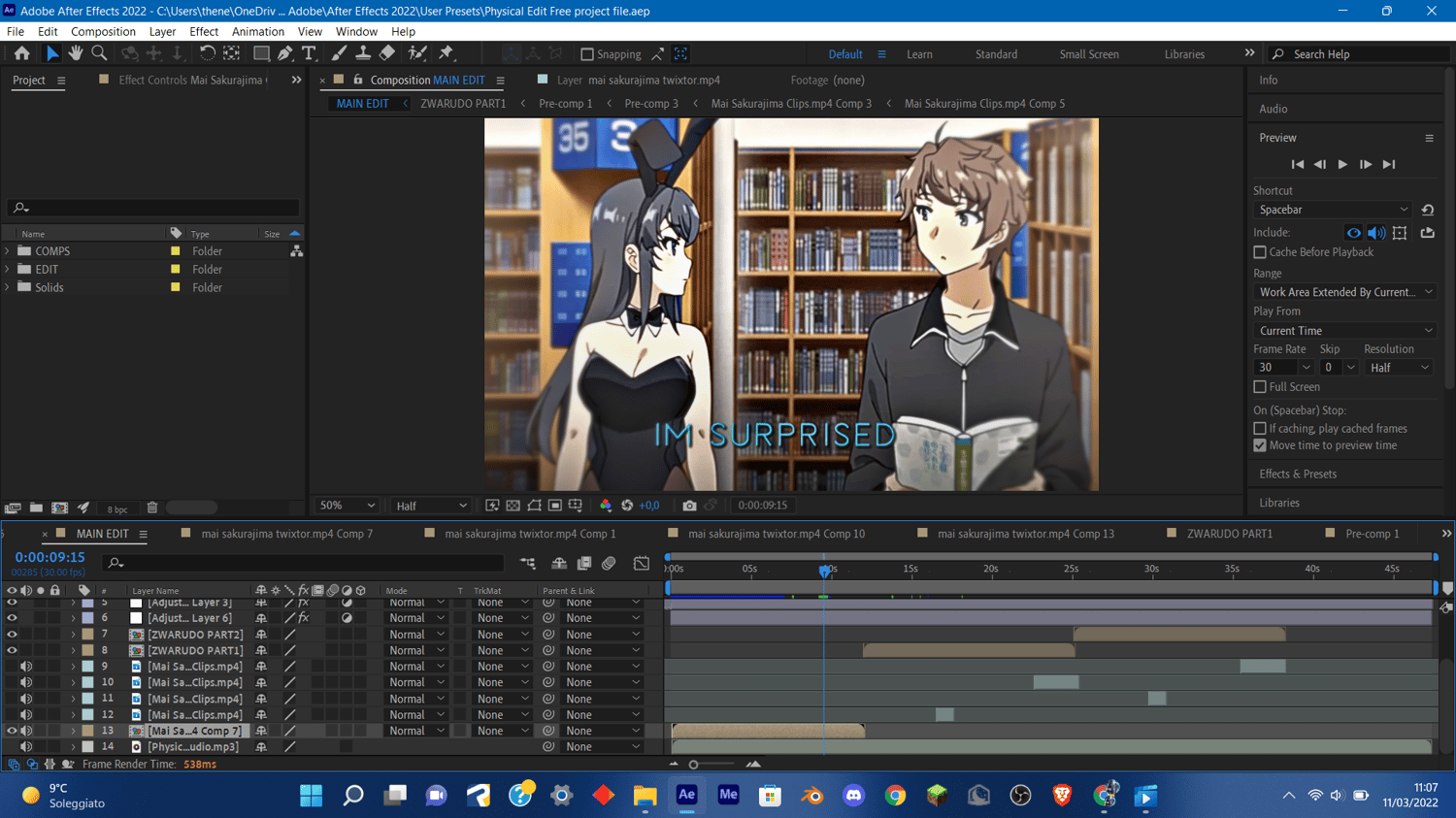Select the Roto Brush tool
Viewport: 1456px width, 818px height.
coord(417,53)
